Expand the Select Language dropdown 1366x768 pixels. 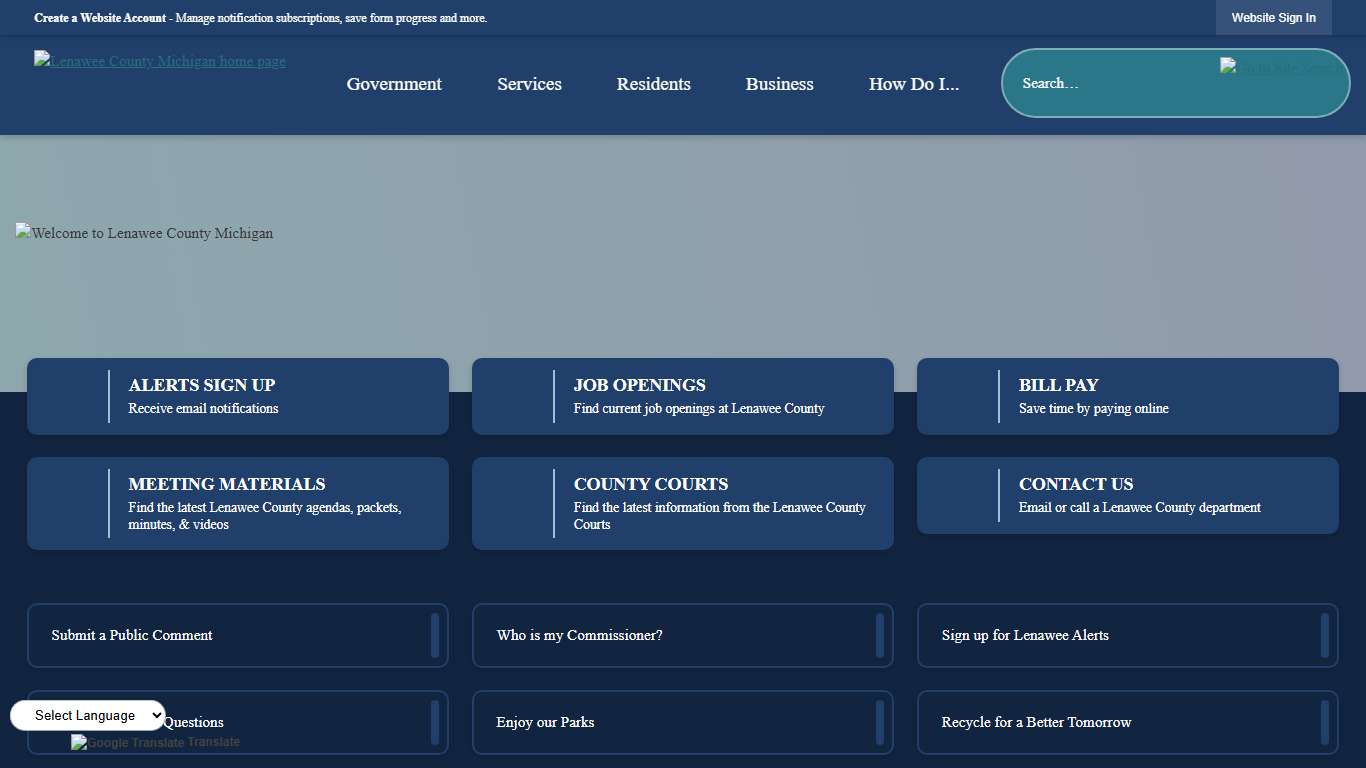86,715
